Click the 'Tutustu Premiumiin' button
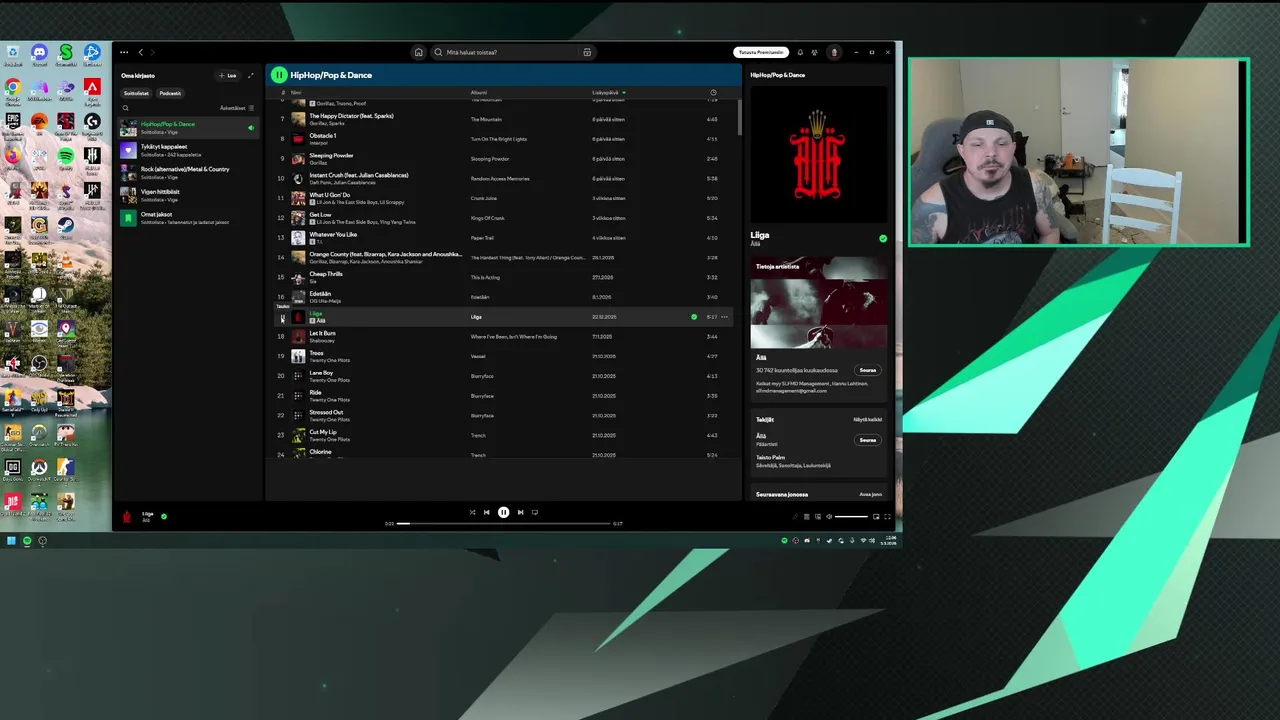This screenshot has width=1280, height=720. point(761,52)
